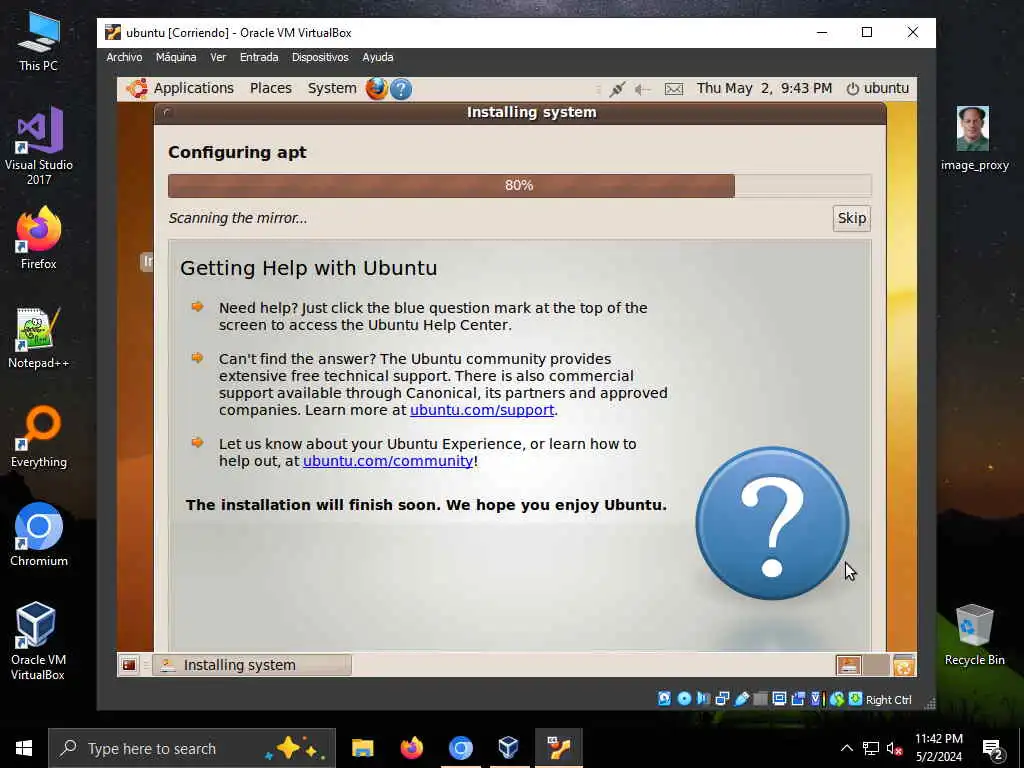Viewport: 1024px width, 768px height.
Task: Click the USB devices icon in VirtualBox status bar
Action: pos(741,699)
